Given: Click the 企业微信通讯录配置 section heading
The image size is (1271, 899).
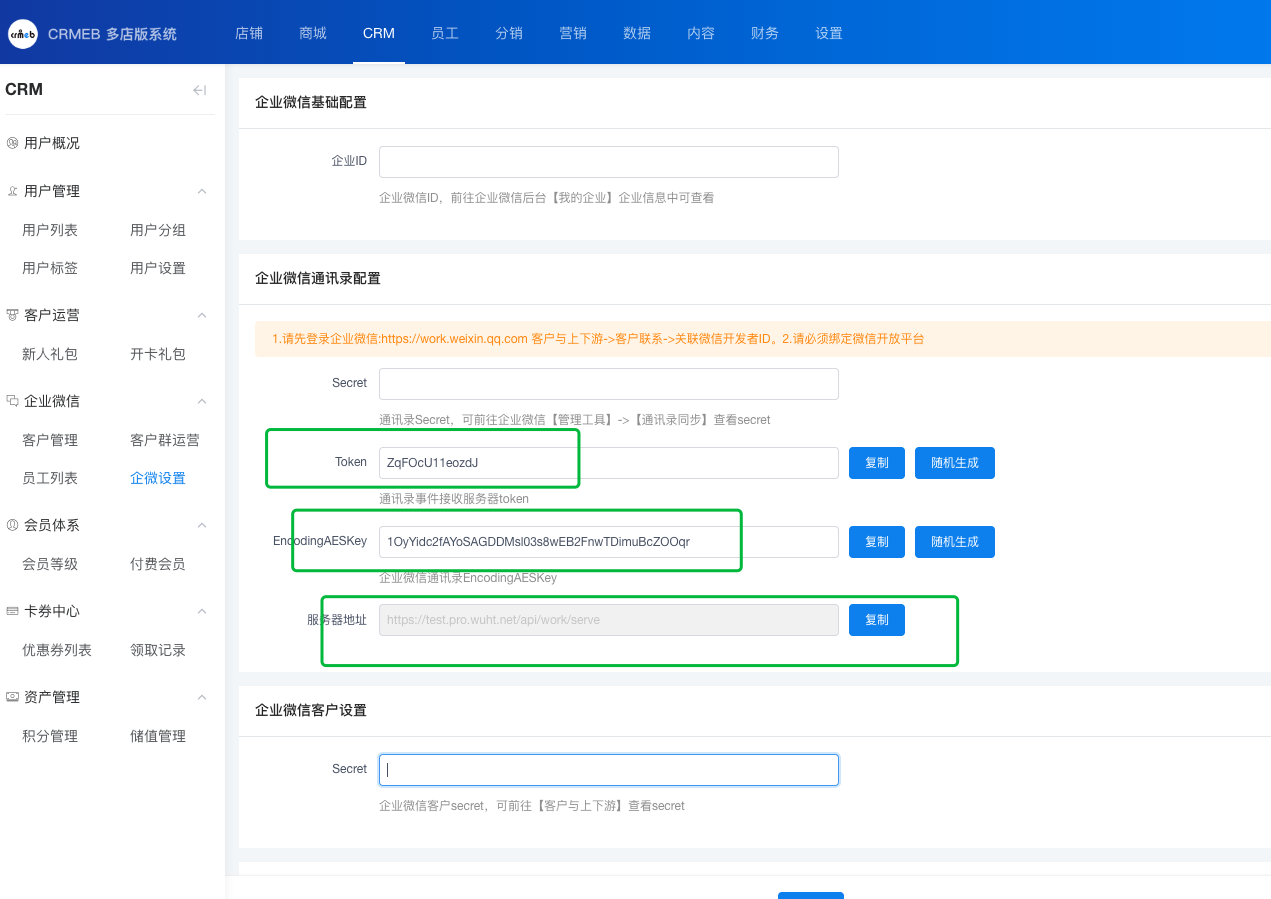Looking at the screenshot, I should pyautogui.click(x=318, y=278).
